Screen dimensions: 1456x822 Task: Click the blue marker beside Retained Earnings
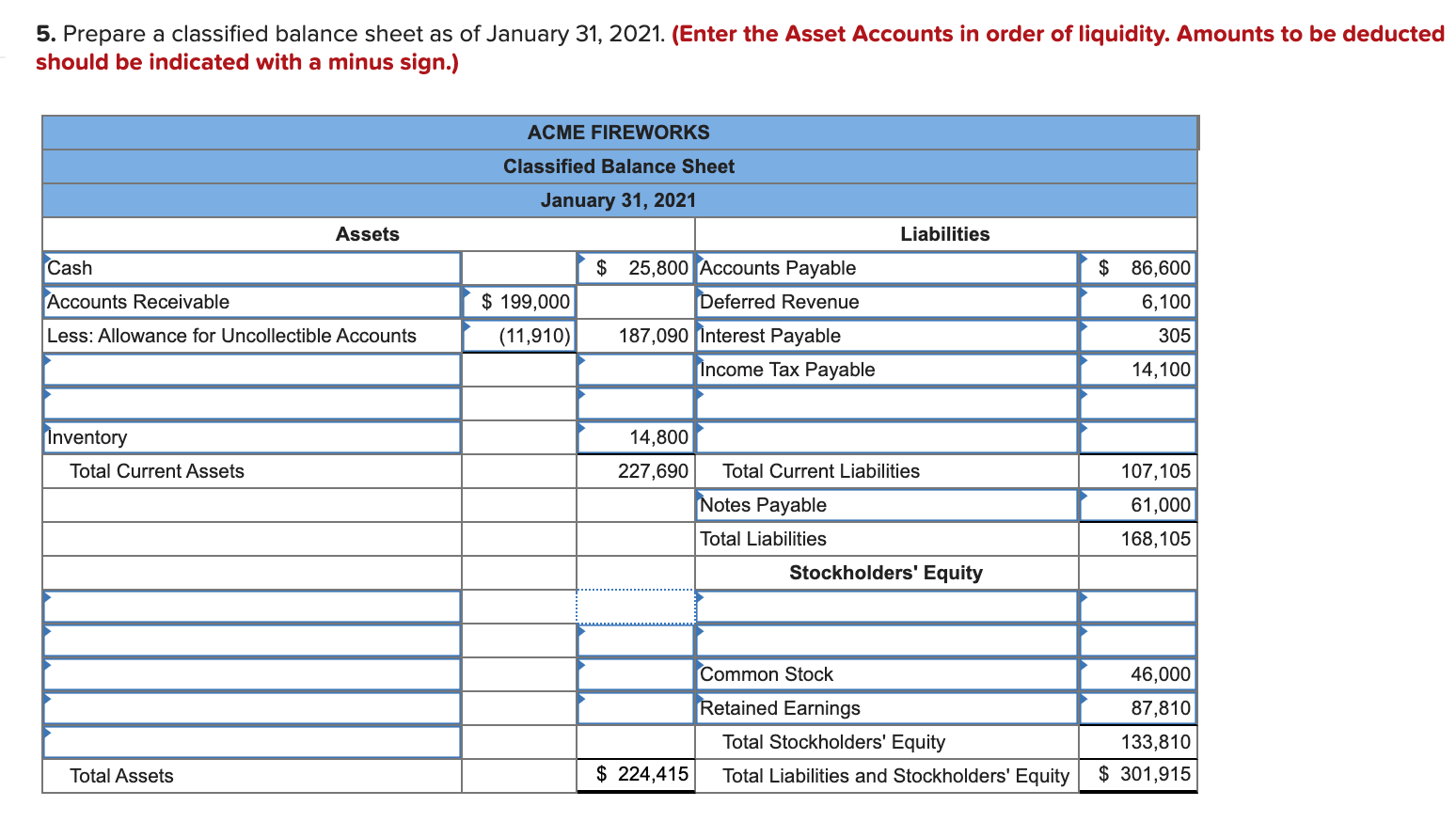(699, 700)
